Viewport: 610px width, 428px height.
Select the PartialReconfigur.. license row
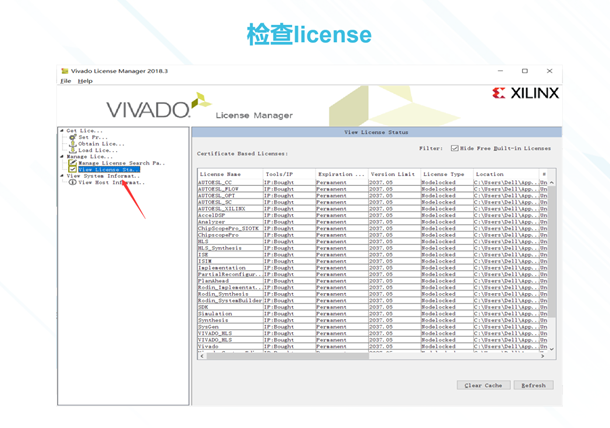coord(372,274)
